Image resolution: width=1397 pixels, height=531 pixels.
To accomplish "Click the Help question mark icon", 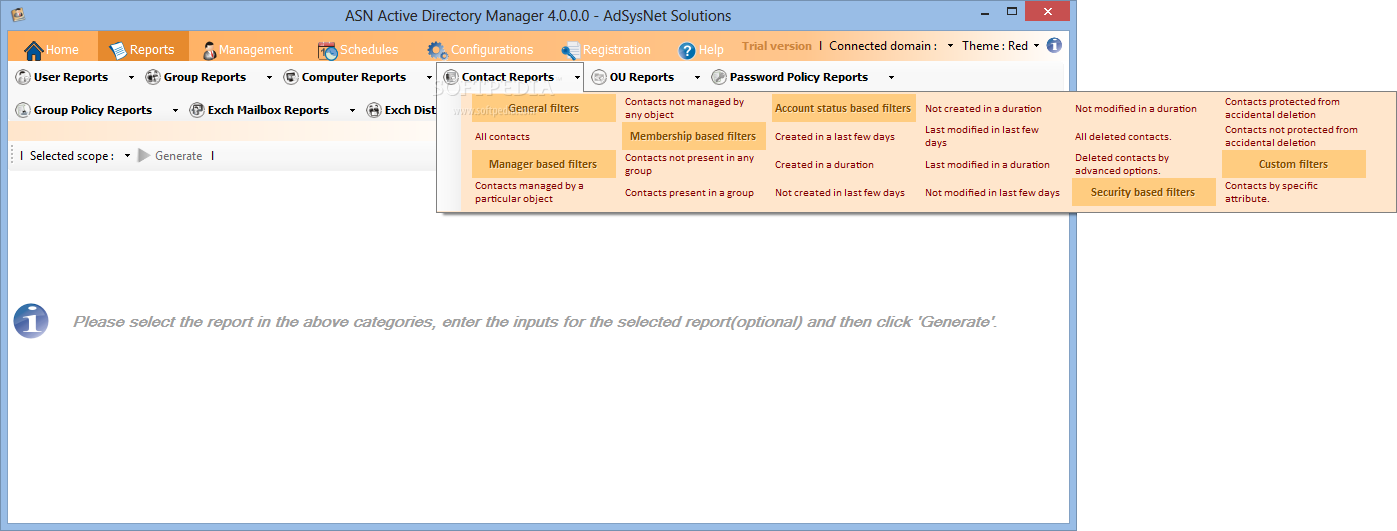I will (687, 50).
